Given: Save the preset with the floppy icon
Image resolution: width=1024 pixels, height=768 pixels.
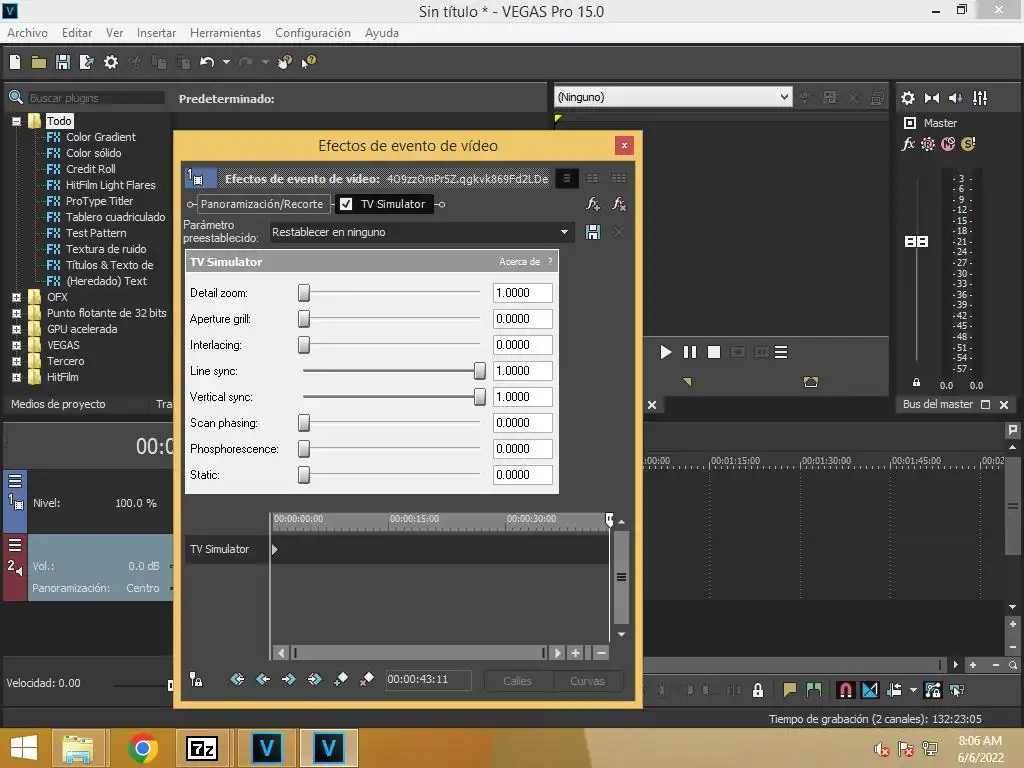Looking at the screenshot, I should [593, 232].
